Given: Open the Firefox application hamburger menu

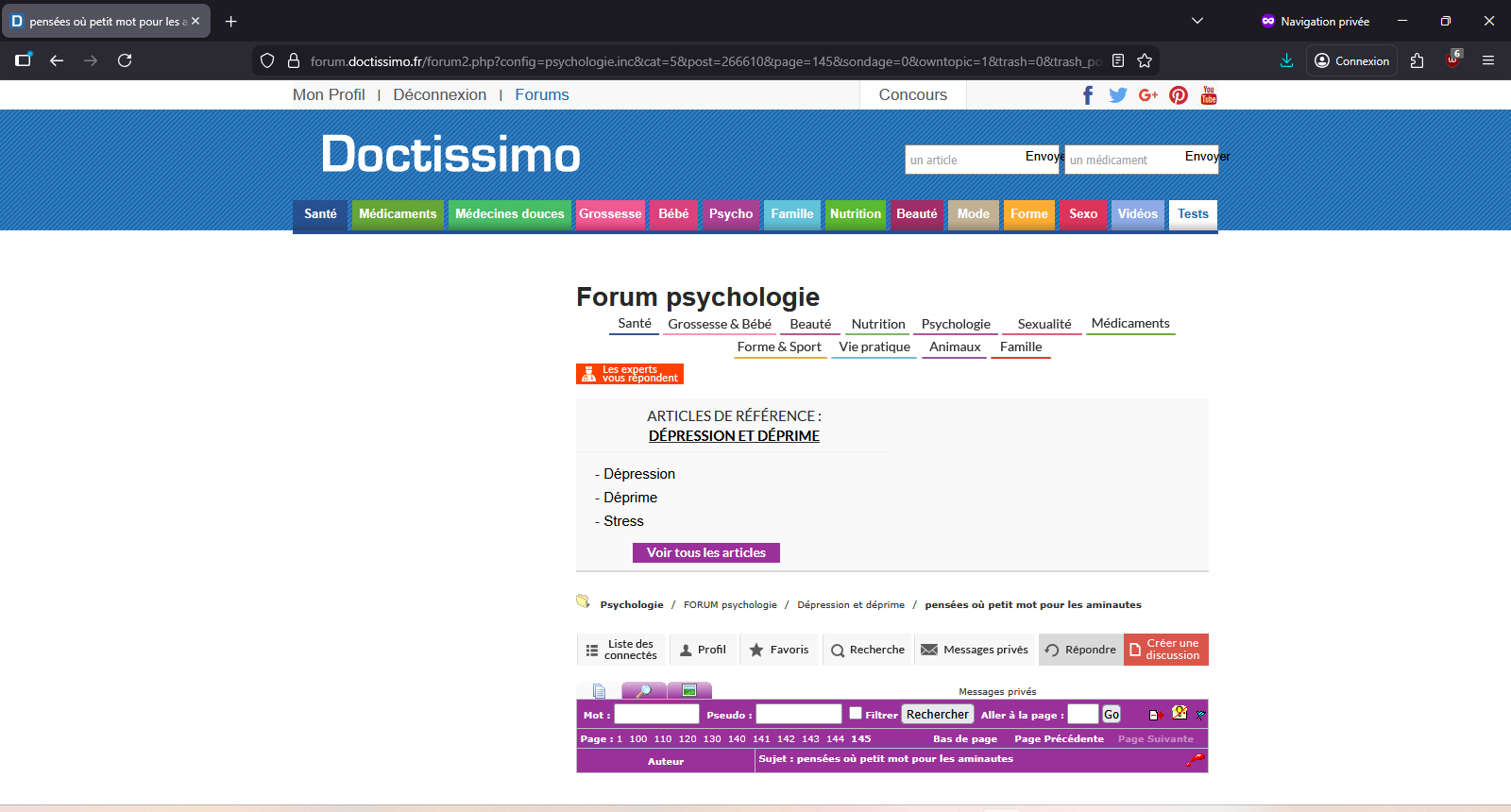Looking at the screenshot, I should pyautogui.click(x=1488, y=60).
